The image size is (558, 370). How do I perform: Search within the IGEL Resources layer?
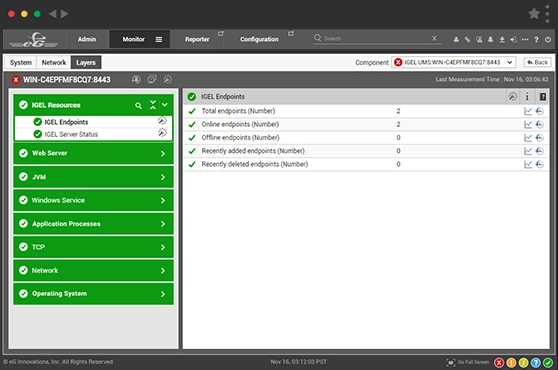tap(138, 105)
